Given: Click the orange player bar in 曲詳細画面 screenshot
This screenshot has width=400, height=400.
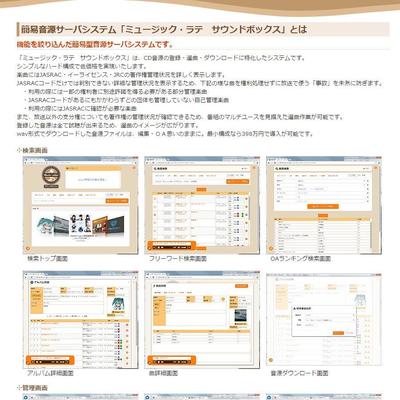Looking at the screenshot, I should tap(172, 360).
